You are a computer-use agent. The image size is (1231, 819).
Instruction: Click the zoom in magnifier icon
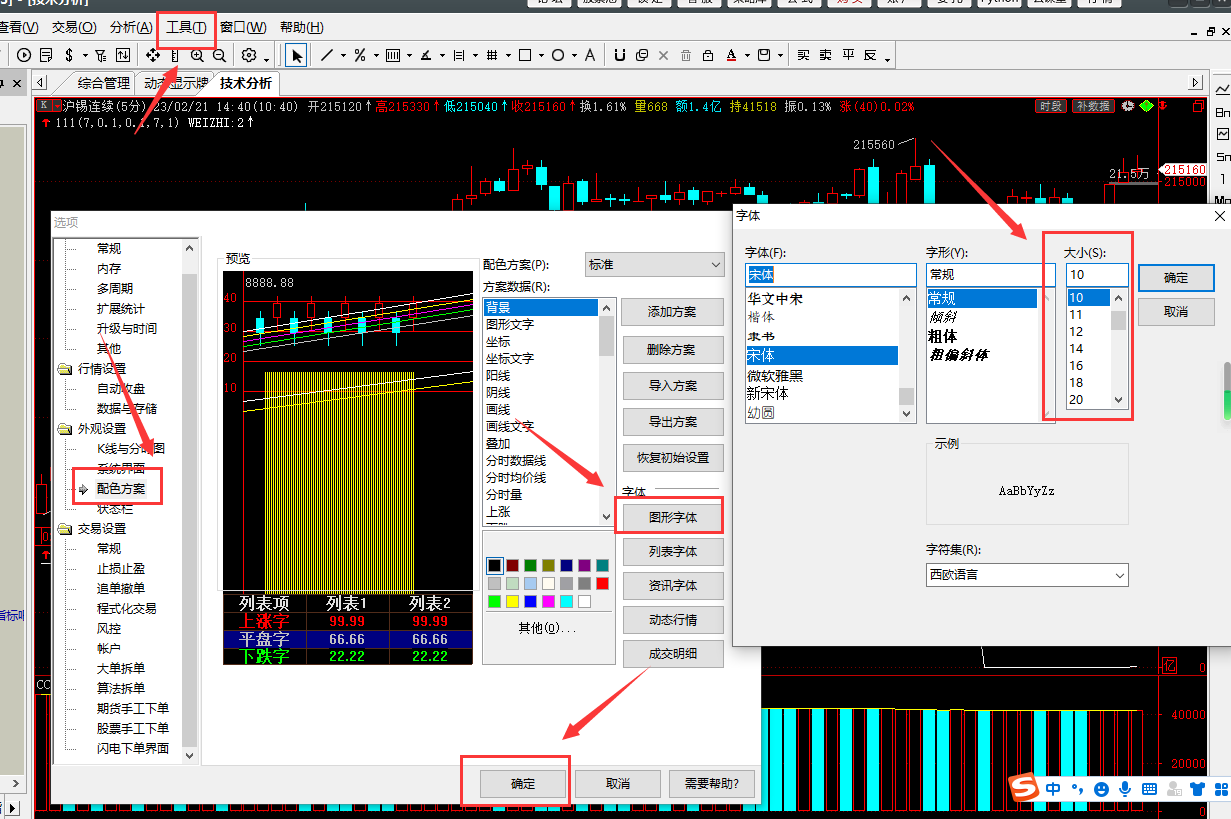click(197, 55)
